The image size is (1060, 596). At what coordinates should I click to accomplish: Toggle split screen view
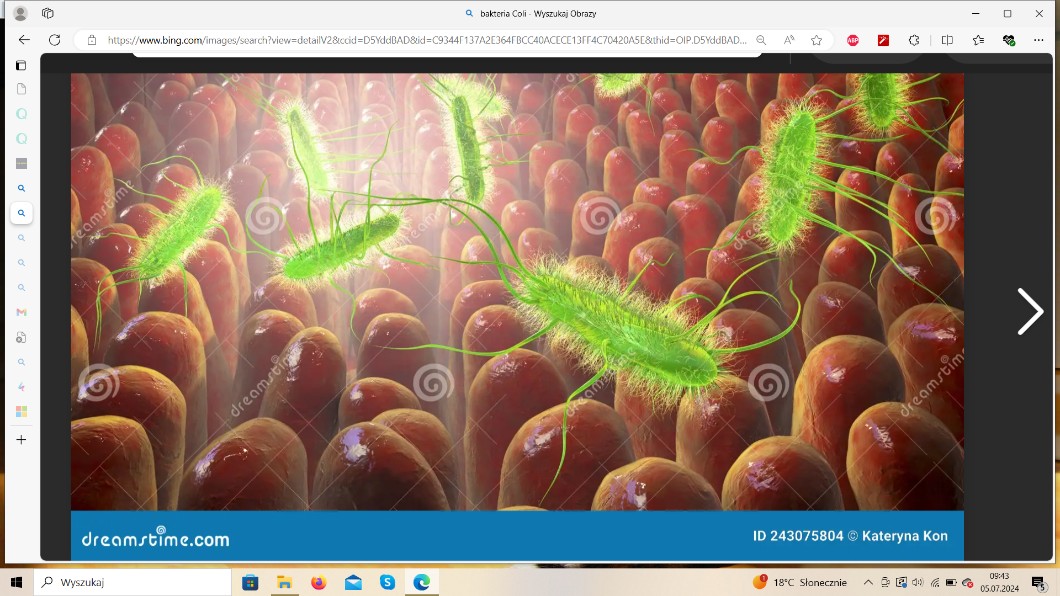pyautogui.click(x=947, y=40)
